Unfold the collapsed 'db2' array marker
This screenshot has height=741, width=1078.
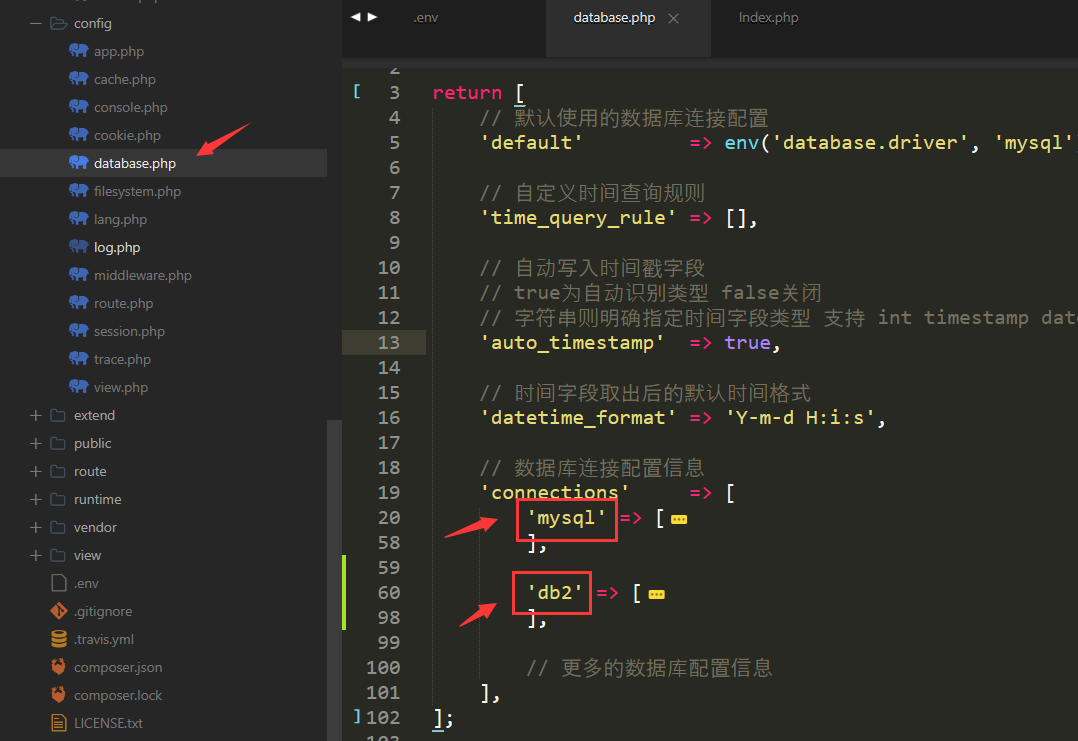(x=657, y=594)
